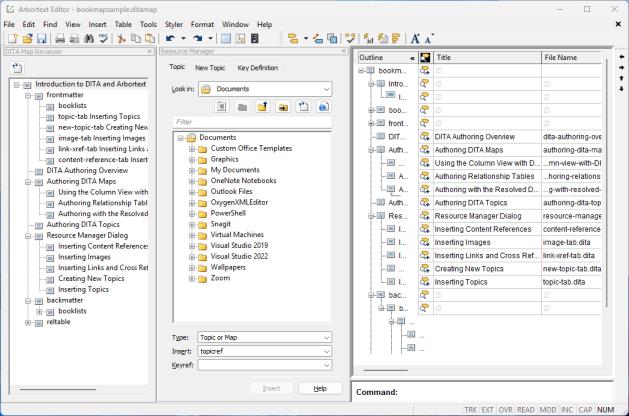
Task: Switch to the New Topic tab
Action: point(210,68)
